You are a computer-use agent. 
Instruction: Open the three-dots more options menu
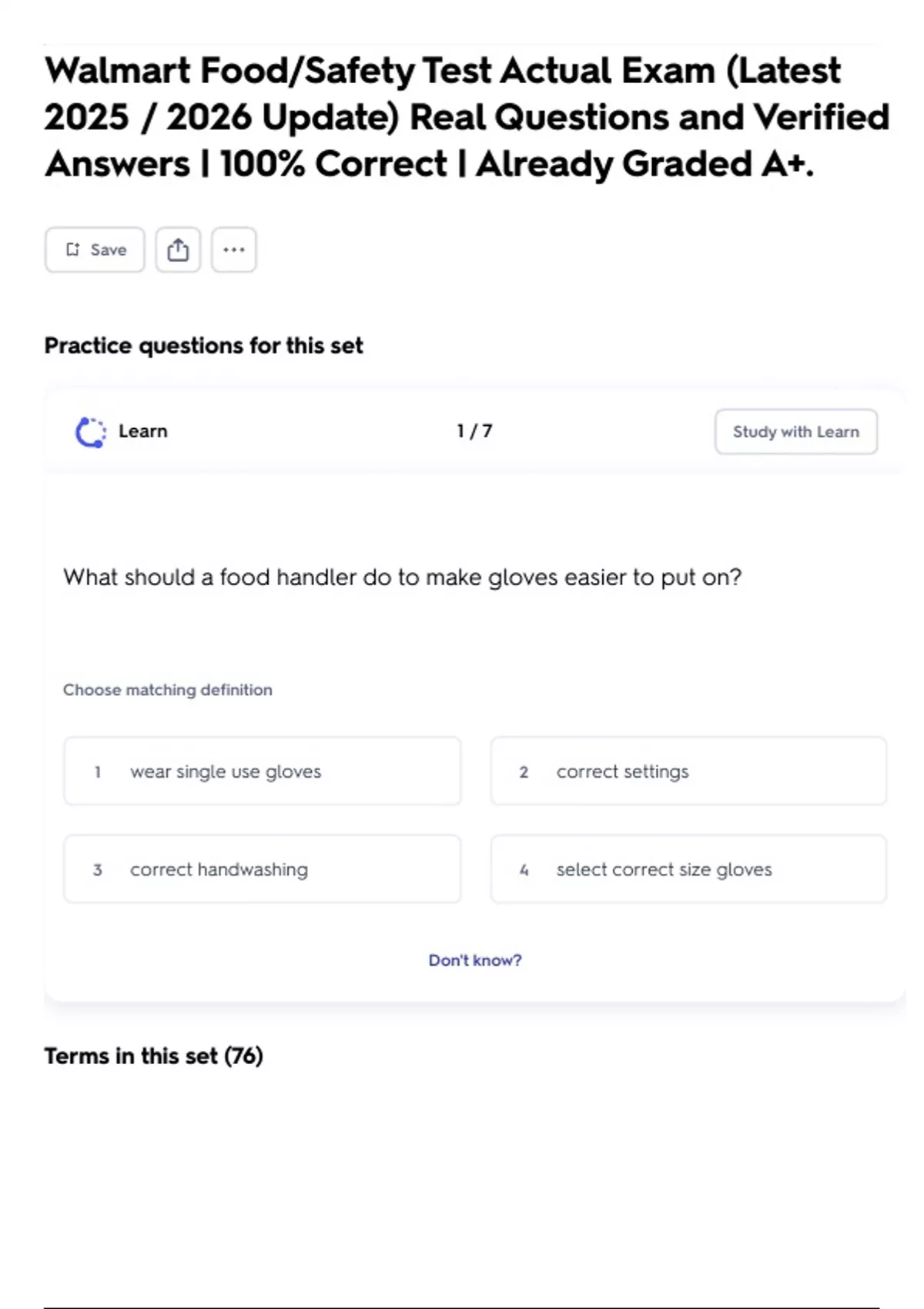[x=233, y=249]
